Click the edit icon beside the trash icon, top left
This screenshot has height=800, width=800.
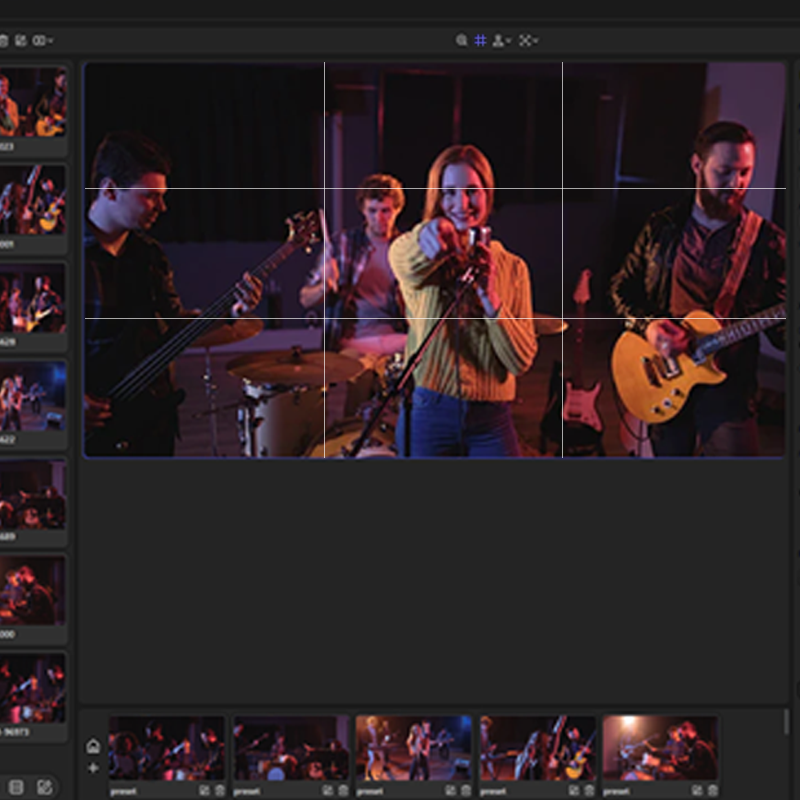click(21, 41)
